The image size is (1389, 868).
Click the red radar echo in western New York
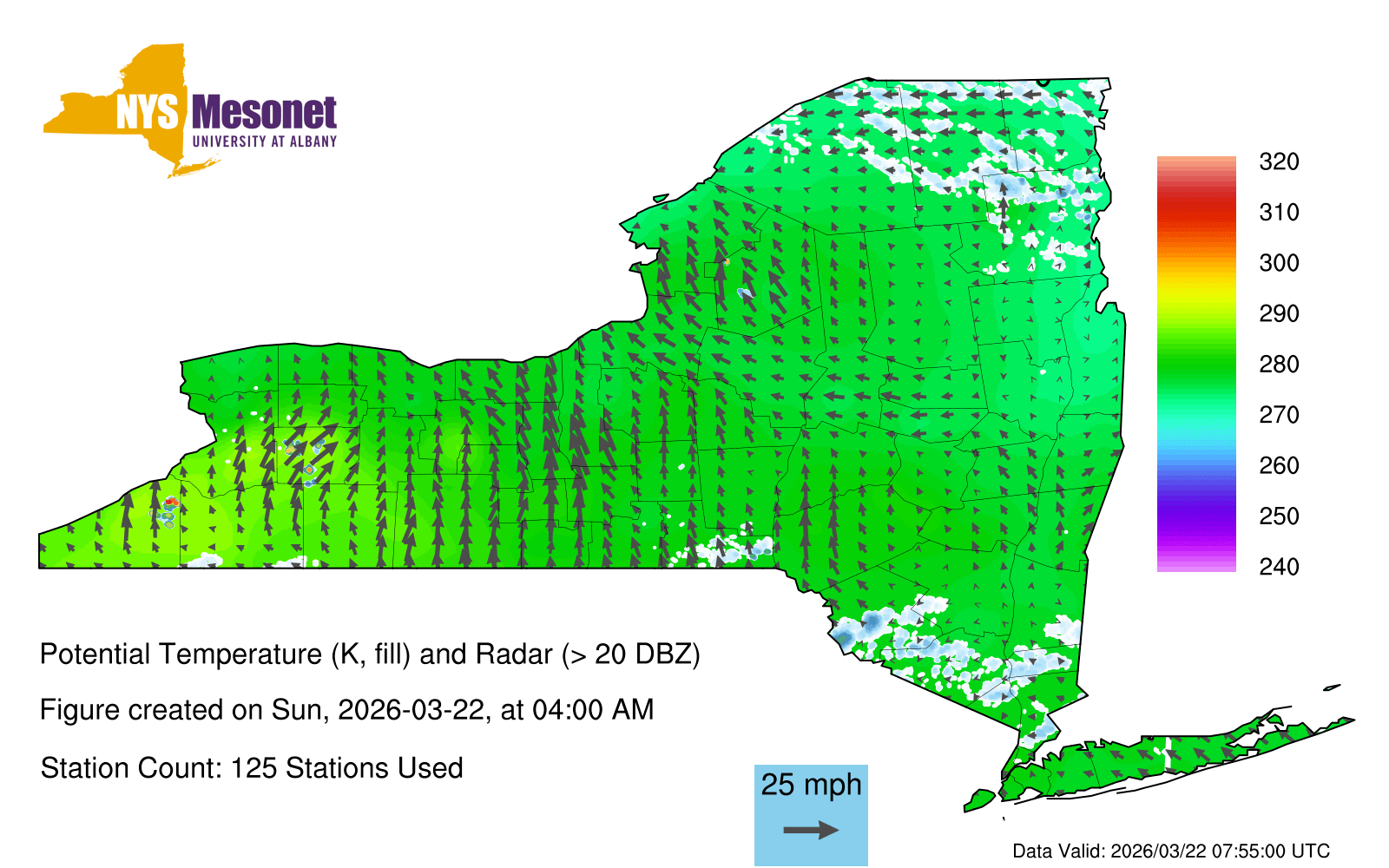[x=171, y=502]
